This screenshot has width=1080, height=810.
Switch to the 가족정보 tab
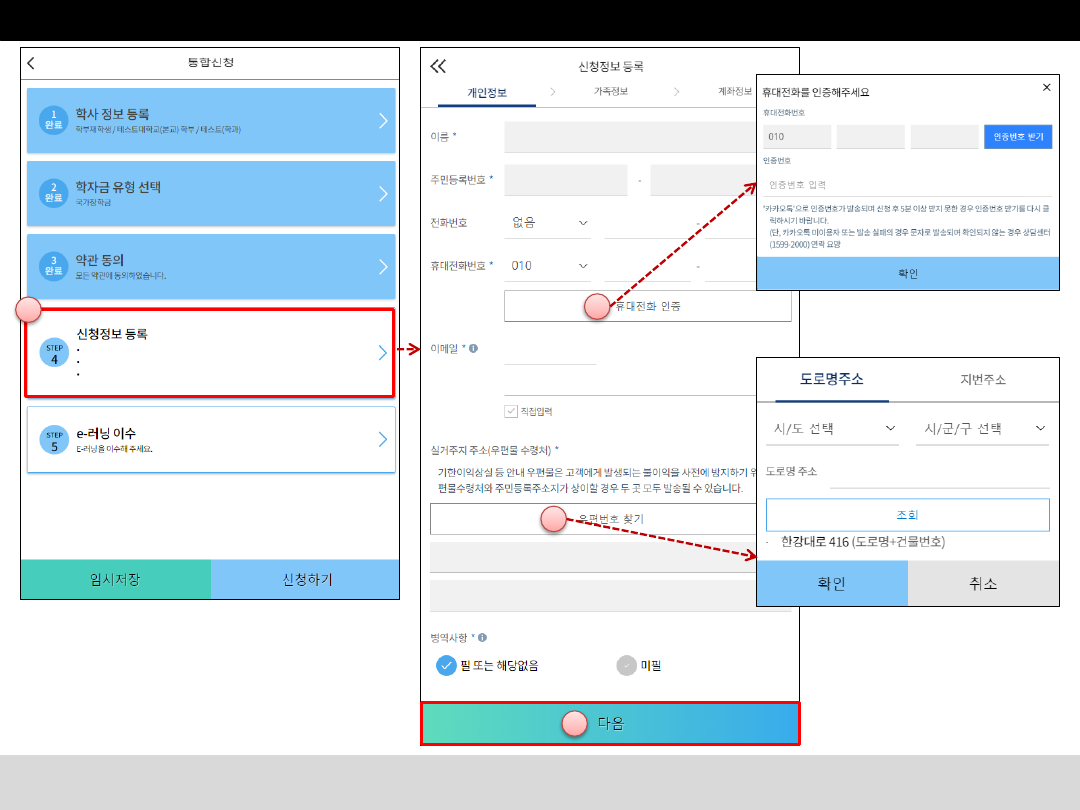point(610,92)
